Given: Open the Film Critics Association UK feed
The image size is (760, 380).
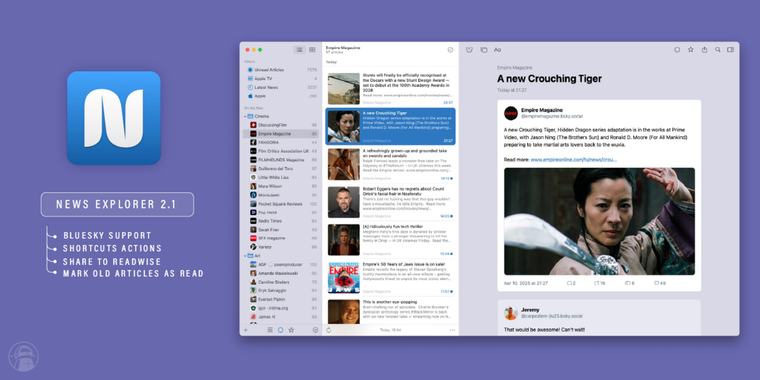Looking at the screenshot, I should 282,151.
